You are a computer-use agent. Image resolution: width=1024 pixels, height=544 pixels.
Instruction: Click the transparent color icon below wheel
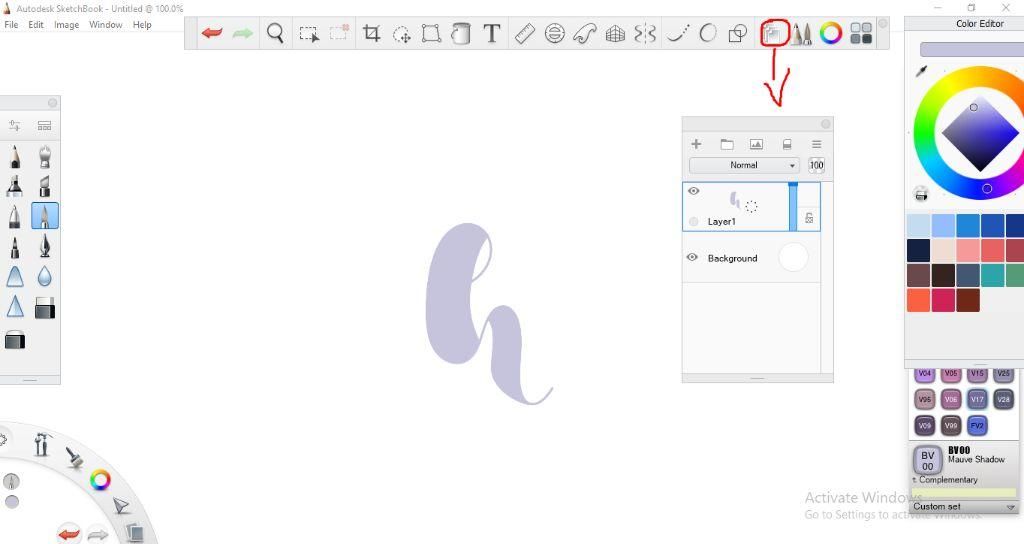(921, 193)
